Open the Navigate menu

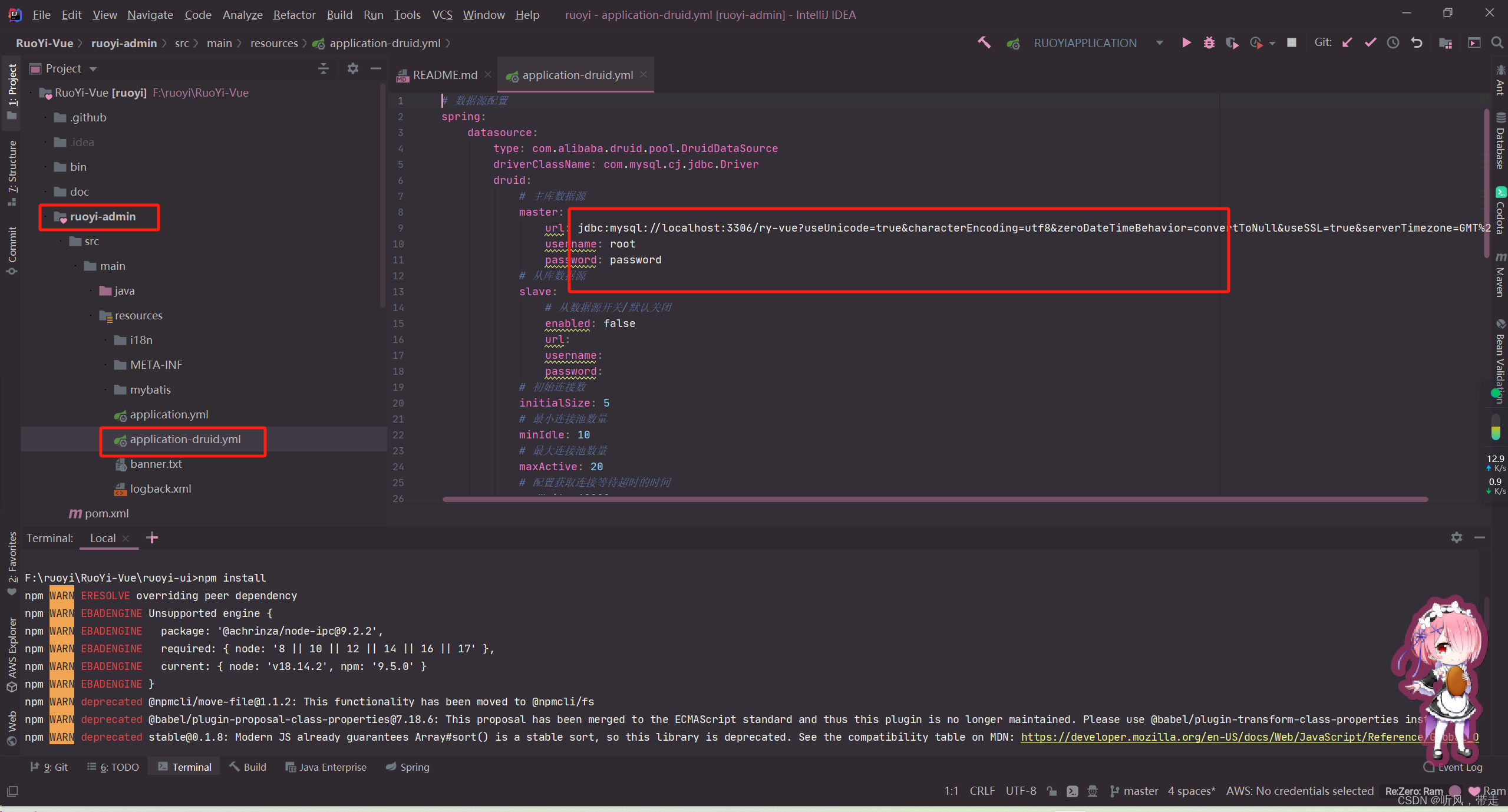150,14
